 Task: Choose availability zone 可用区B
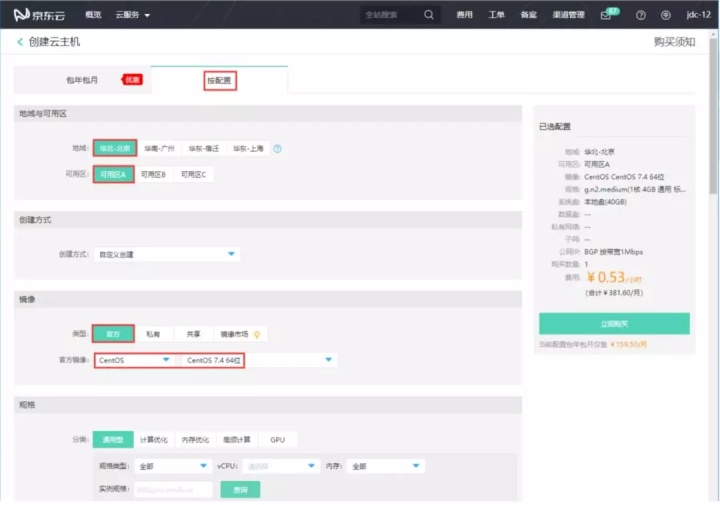153,174
